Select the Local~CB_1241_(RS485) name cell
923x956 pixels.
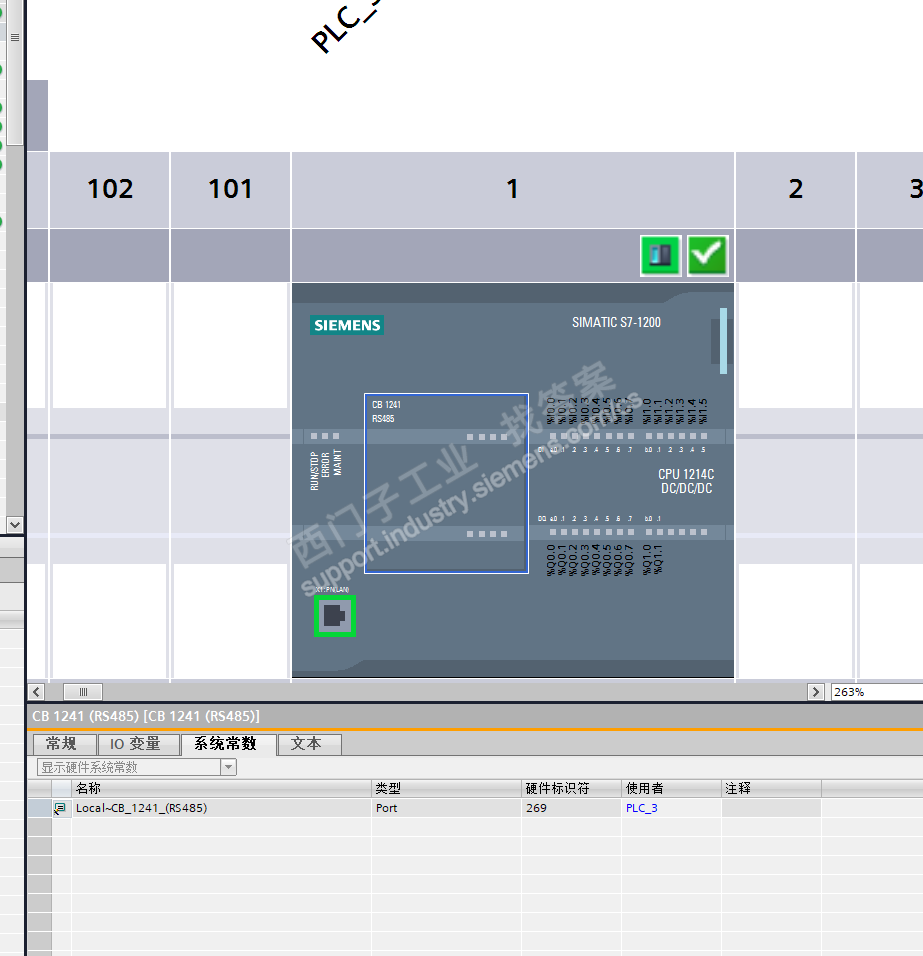[x=221, y=808]
